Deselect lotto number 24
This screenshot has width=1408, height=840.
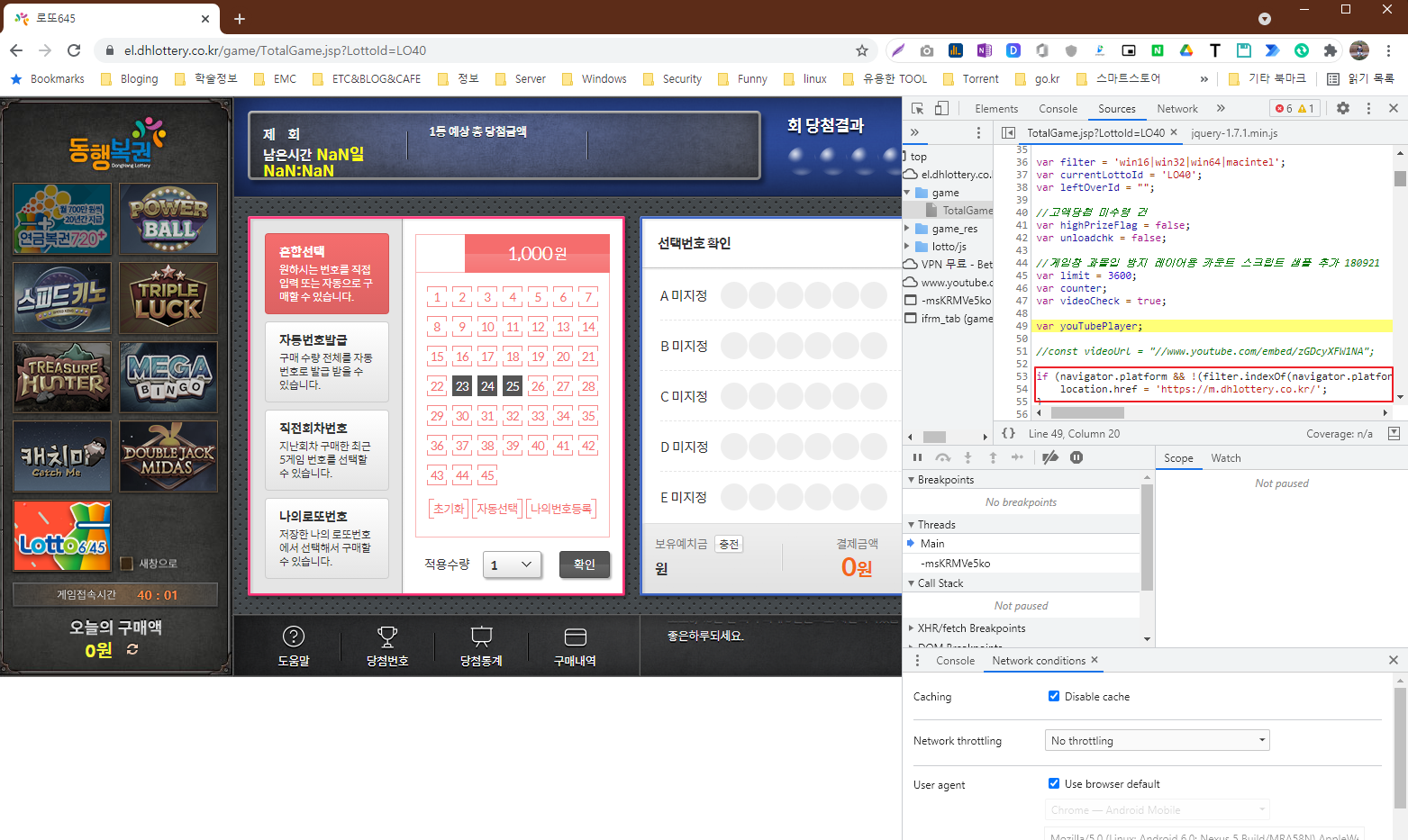[x=487, y=386]
